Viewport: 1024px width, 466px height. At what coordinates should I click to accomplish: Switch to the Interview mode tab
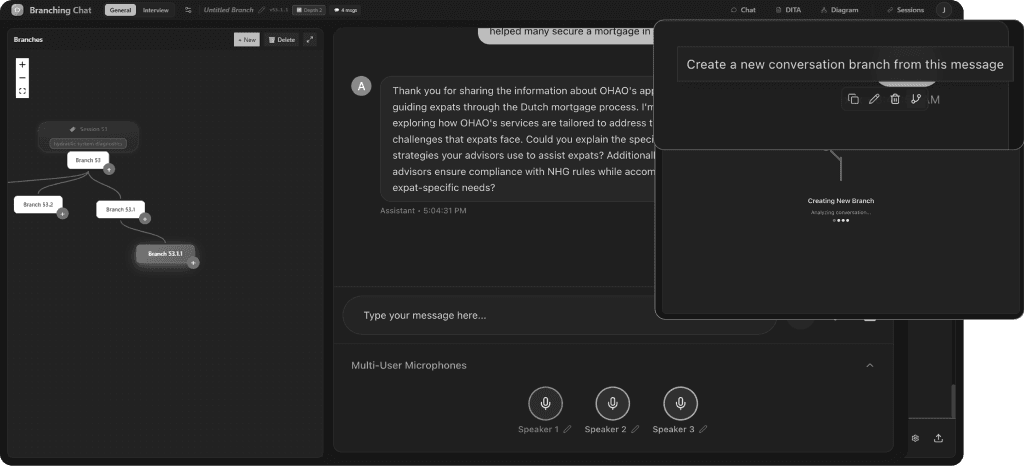click(x=156, y=10)
